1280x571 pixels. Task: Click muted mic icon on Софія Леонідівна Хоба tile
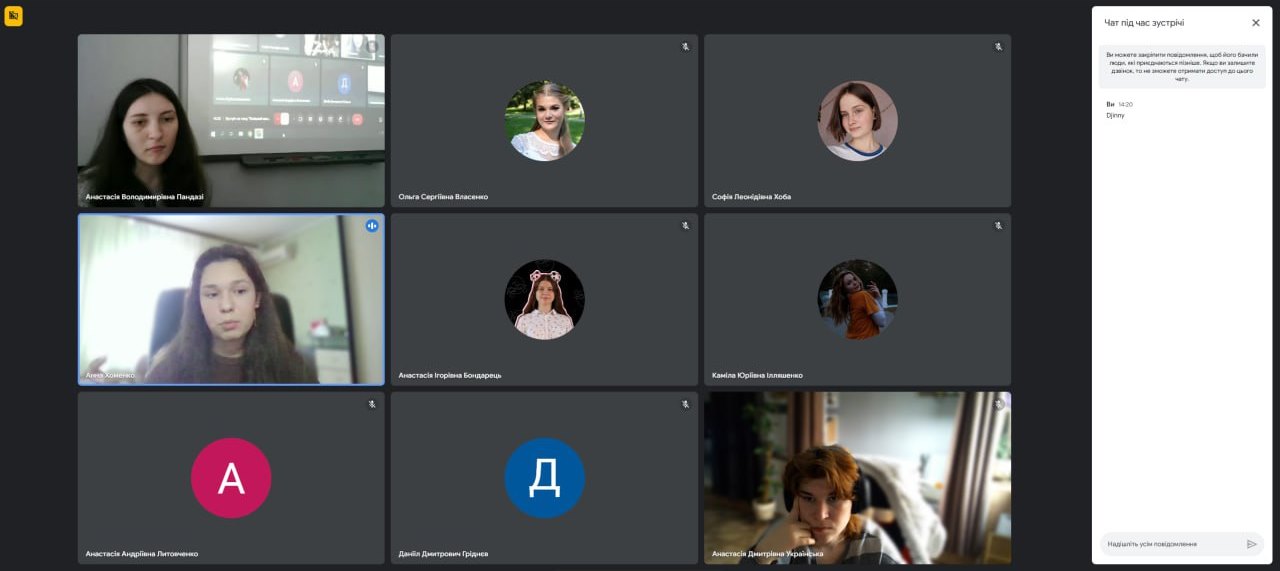998,47
